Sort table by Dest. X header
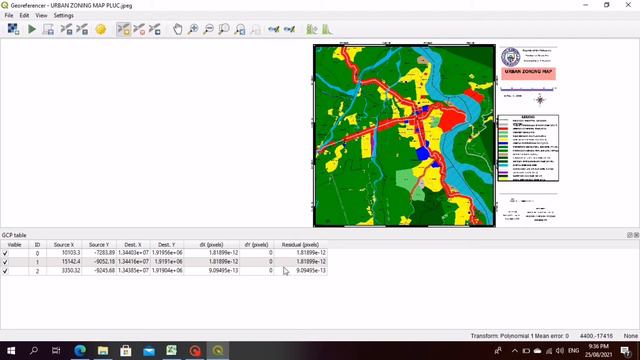This screenshot has width=640, height=360. click(133, 244)
